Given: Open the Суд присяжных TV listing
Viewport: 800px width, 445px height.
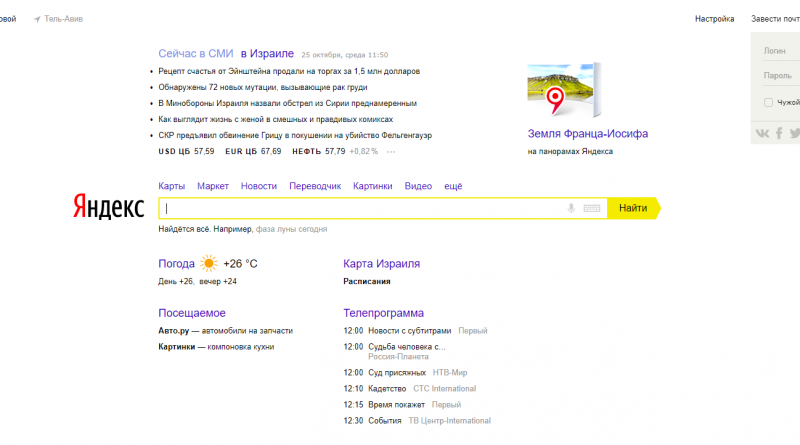Looking at the screenshot, I should click(397, 373).
